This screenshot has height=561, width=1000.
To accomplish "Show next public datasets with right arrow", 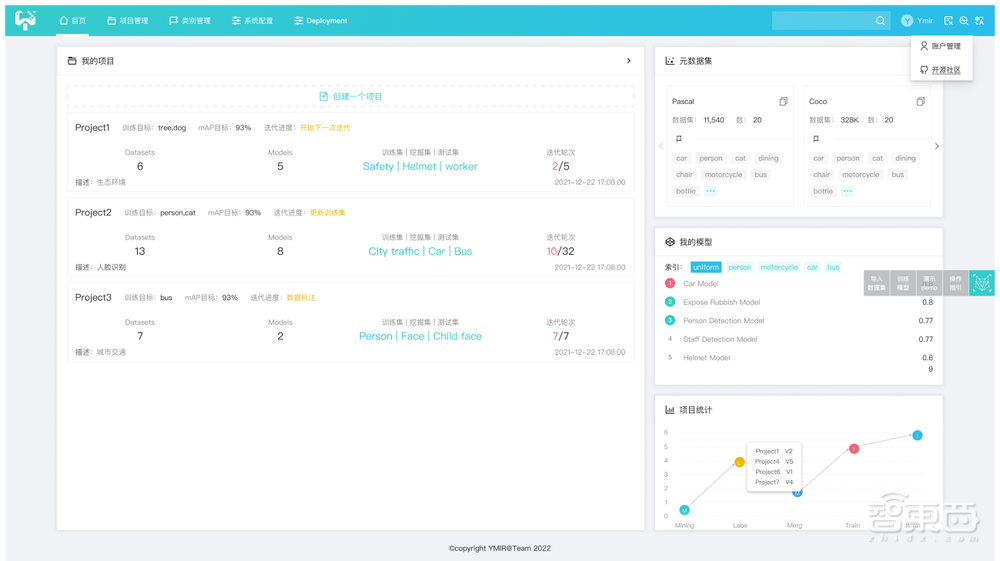I will [937, 146].
